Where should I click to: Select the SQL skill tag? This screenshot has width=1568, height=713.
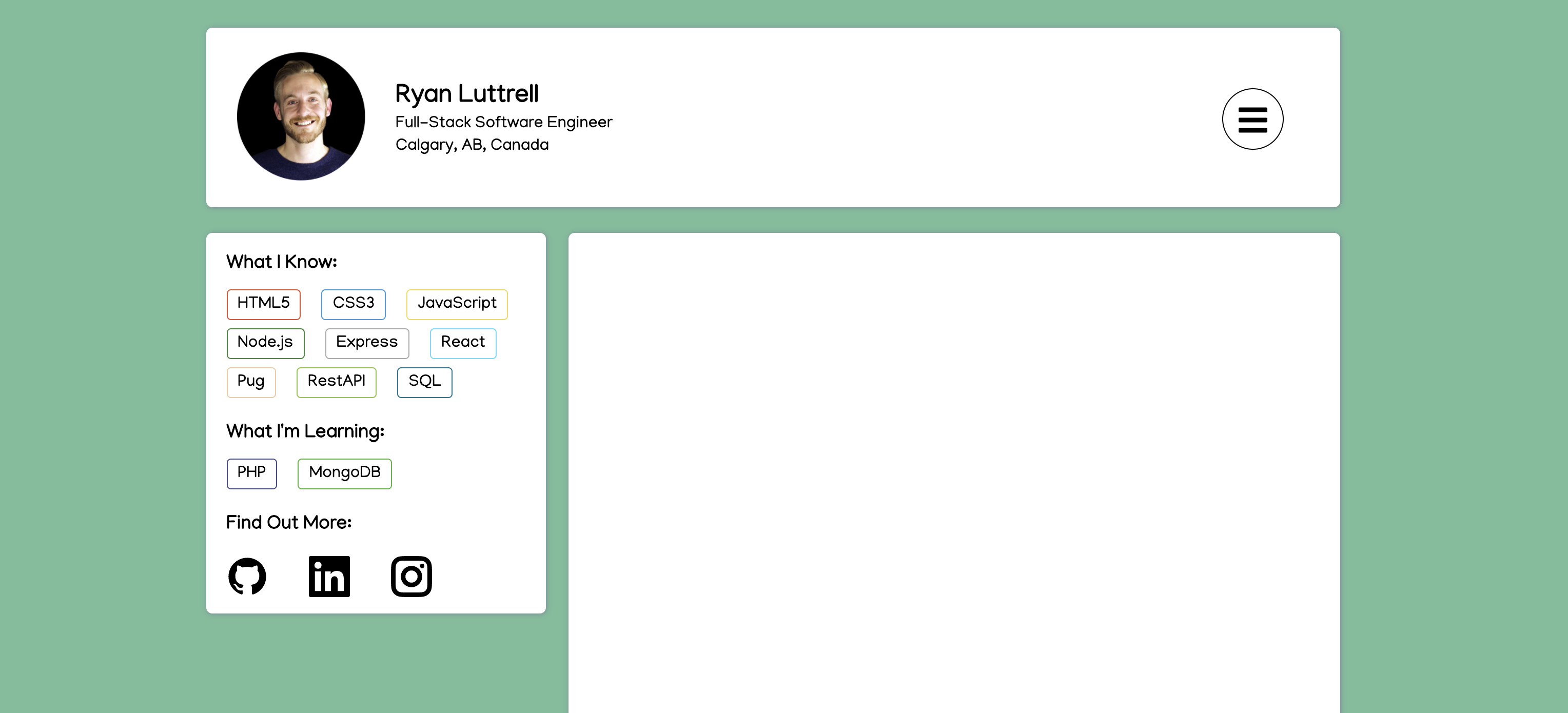pyautogui.click(x=424, y=382)
